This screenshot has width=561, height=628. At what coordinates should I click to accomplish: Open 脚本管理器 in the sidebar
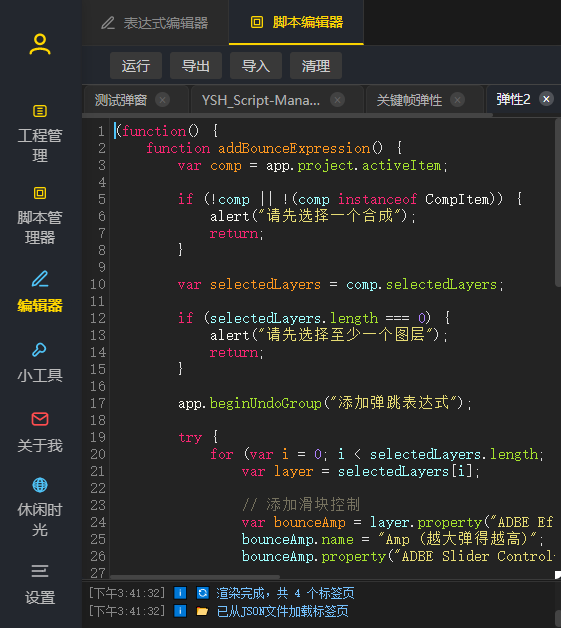coord(40,216)
